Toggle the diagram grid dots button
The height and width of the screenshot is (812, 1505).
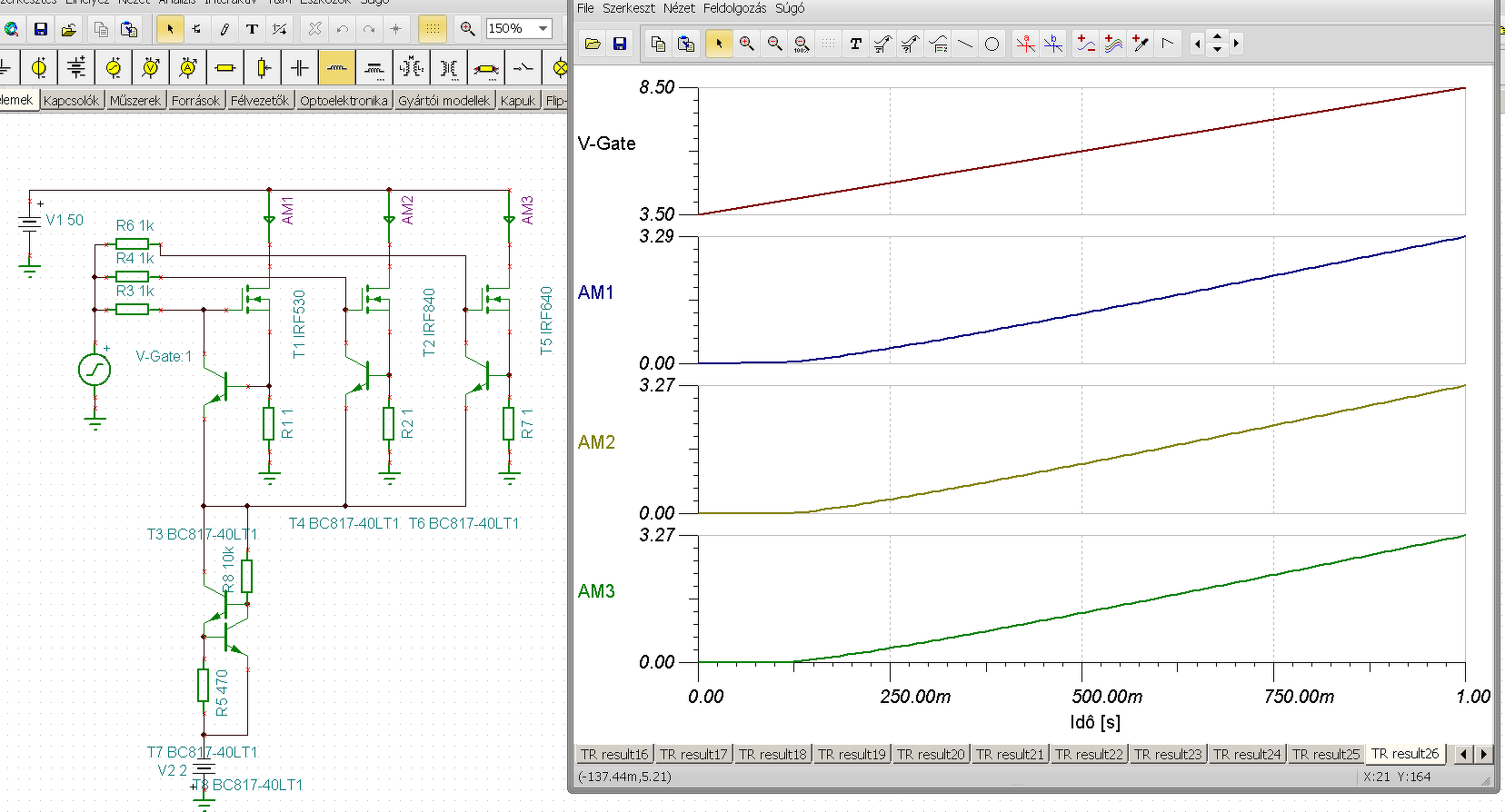pyautogui.click(x=828, y=44)
